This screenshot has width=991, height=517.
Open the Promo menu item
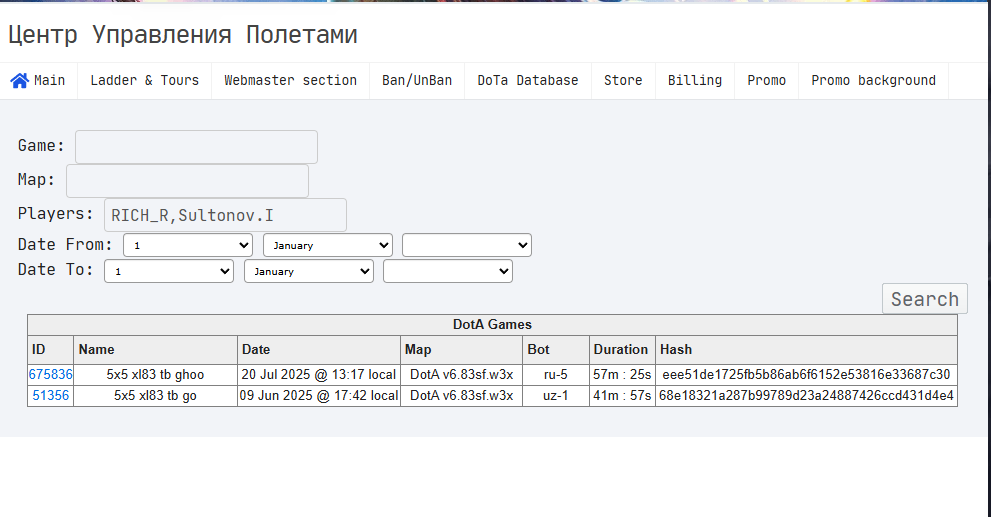coord(767,81)
